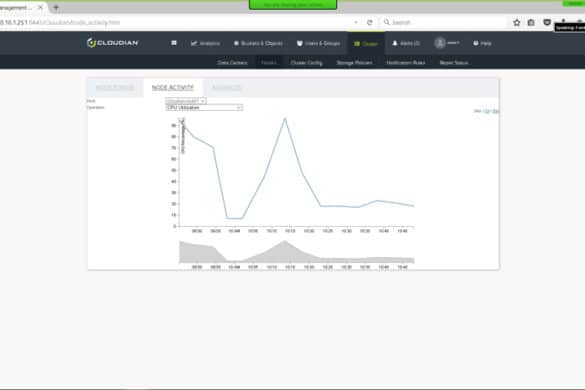Bookmark this page with the star
Screen dimensions: 585x390
coord(516,23)
